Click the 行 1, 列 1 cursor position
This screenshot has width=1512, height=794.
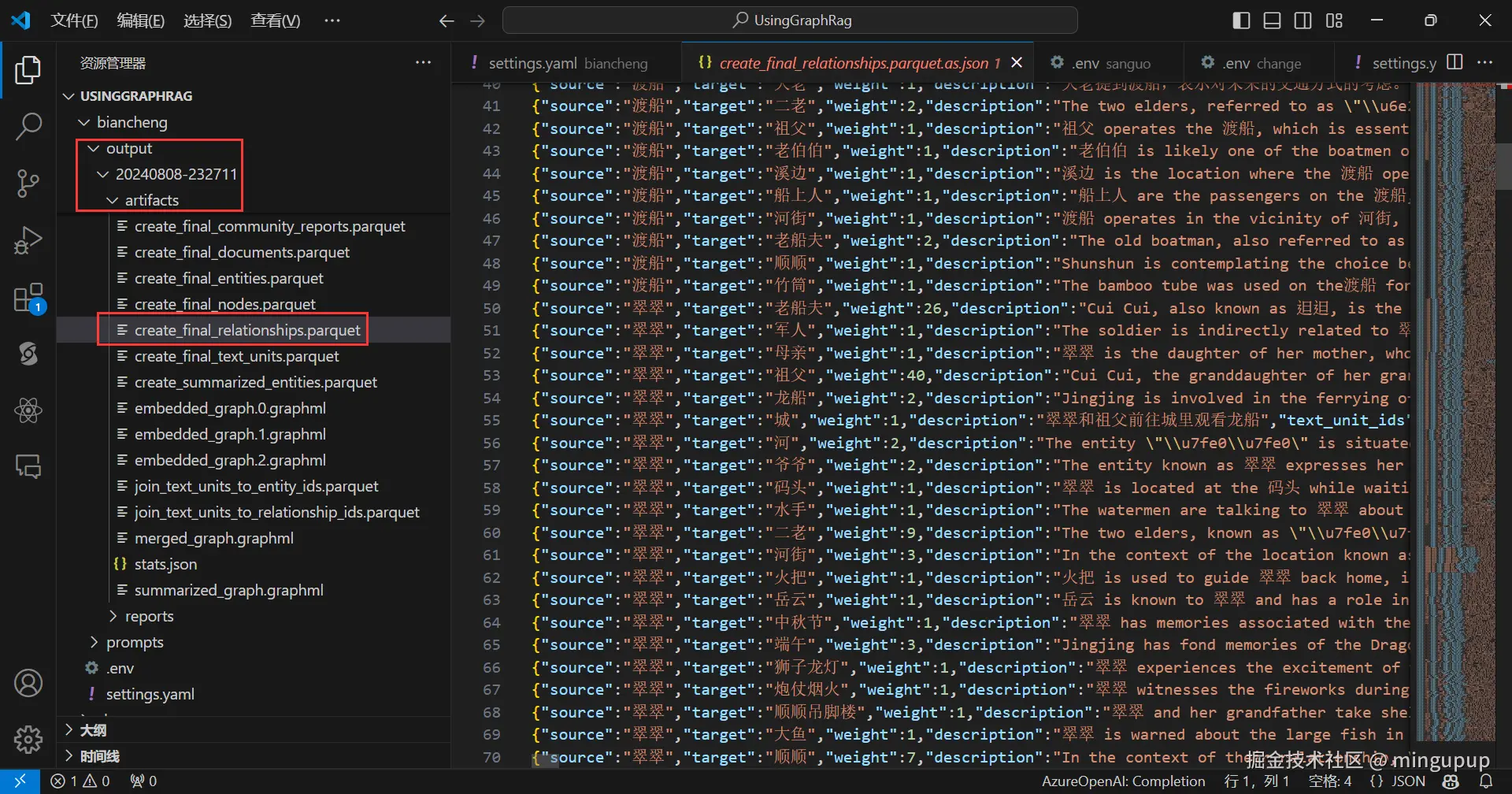[1257, 781]
